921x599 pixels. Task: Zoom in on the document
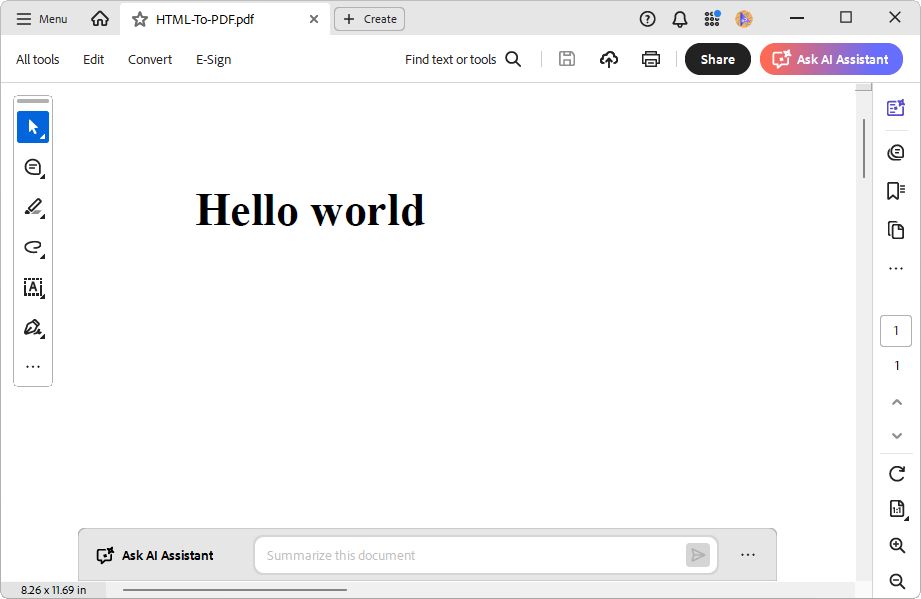point(895,545)
